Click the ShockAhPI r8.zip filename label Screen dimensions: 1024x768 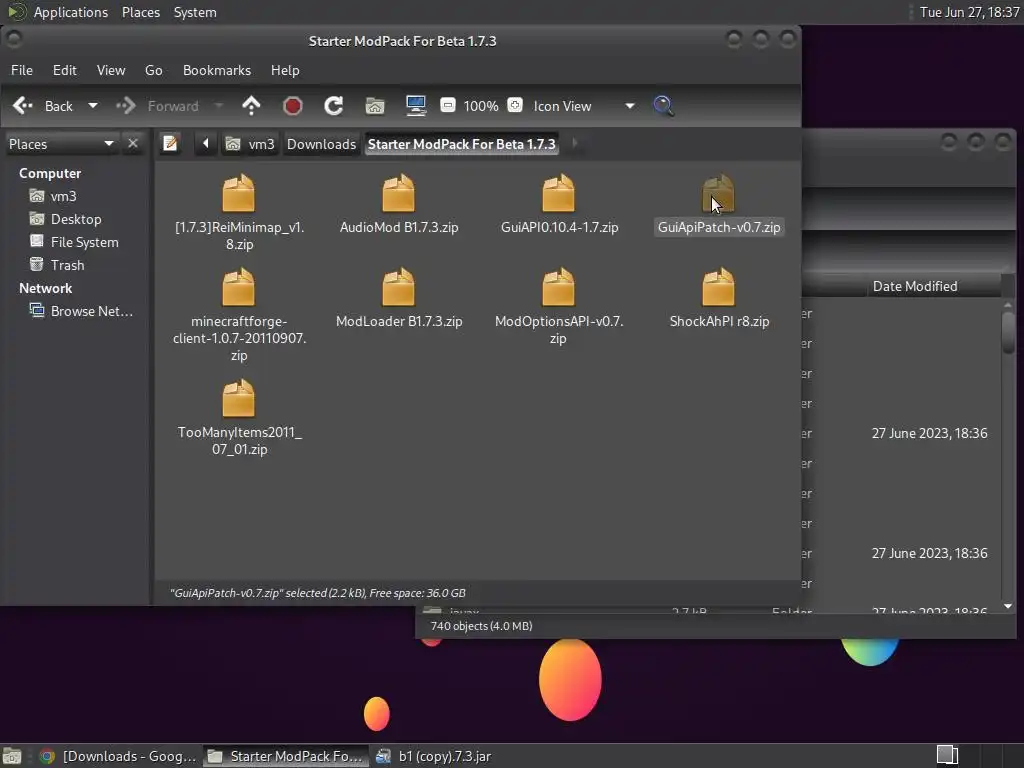pyautogui.click(x=719, y=321)
